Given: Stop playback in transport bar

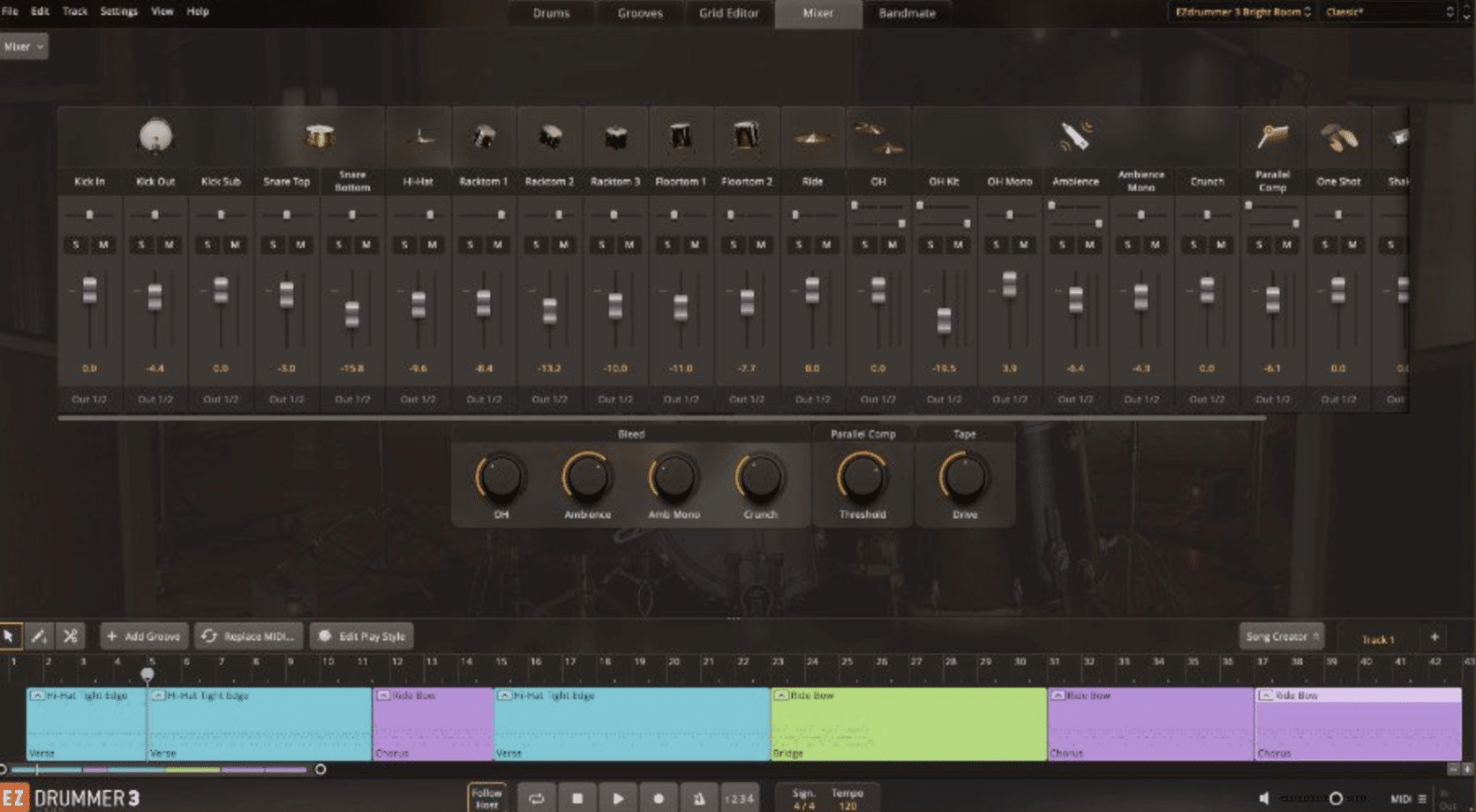Looking at the screenshot, I should [x=577, y=799].
